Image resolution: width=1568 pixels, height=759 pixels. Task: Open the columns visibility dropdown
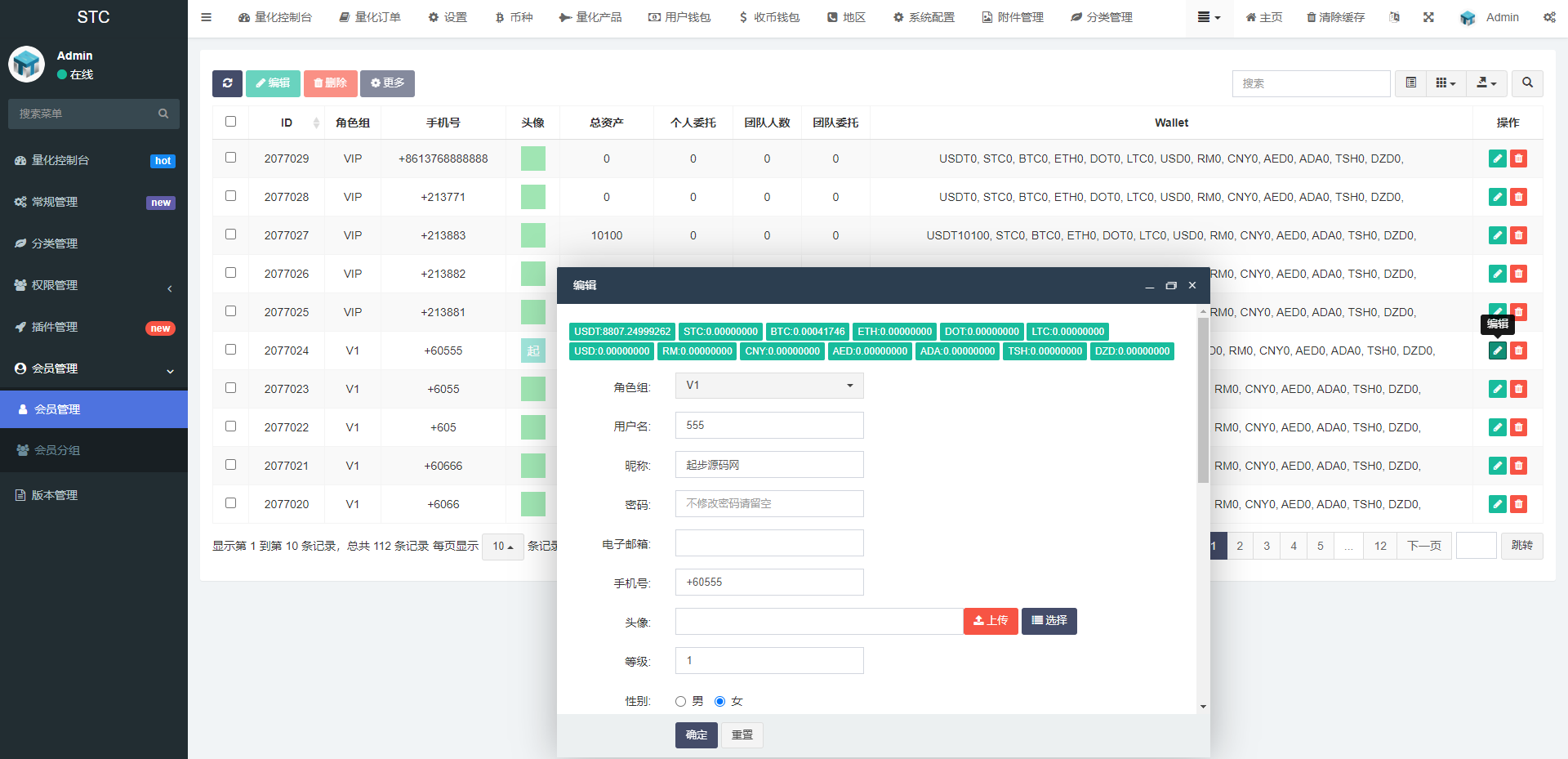(x=1445, y=83)
